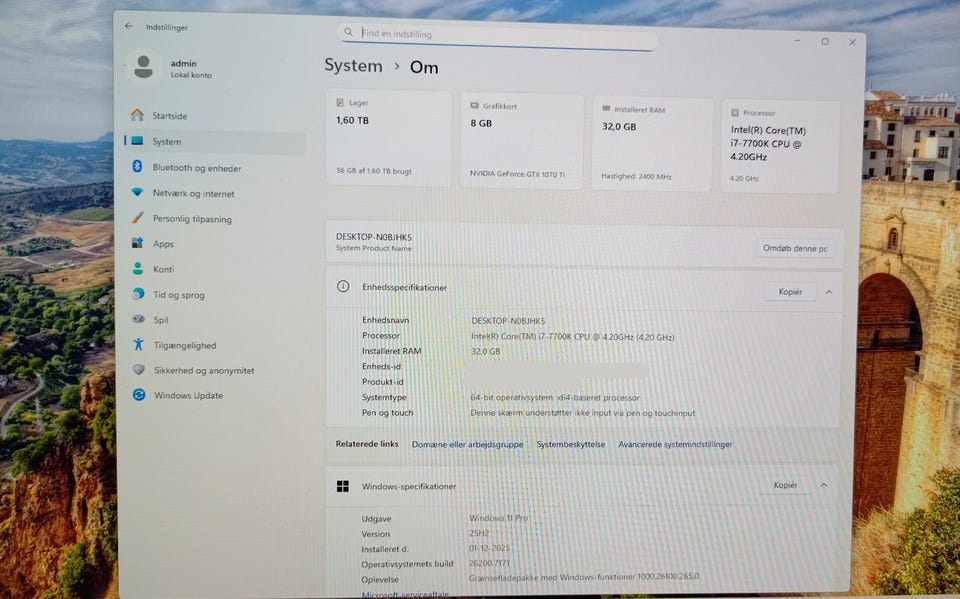The image size is (960, 599).
Task: Click the admin Lokal konto name
Action: point(191,69)
